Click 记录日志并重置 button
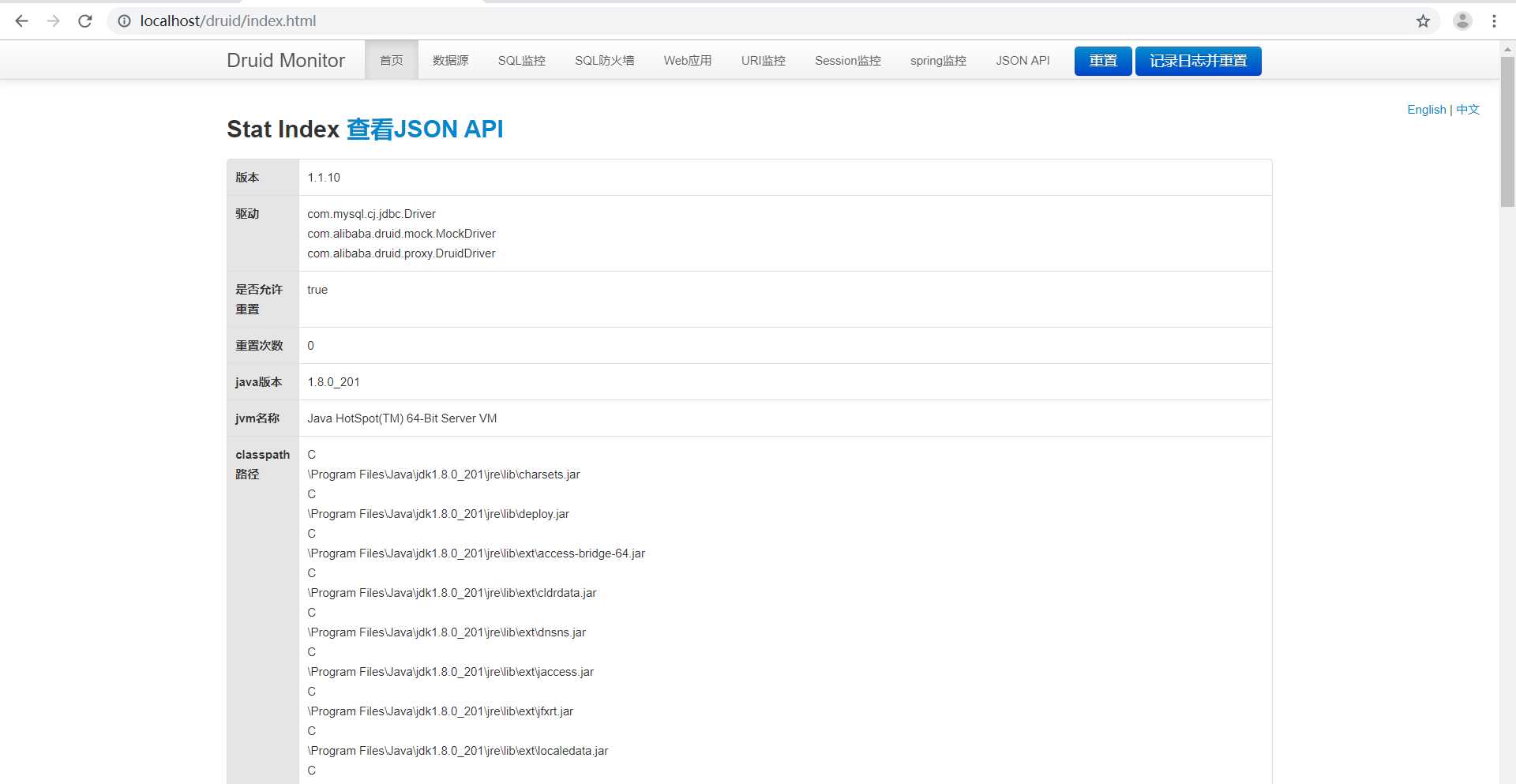Viewport: 1516px width, 784px height. click(1198, 61)
